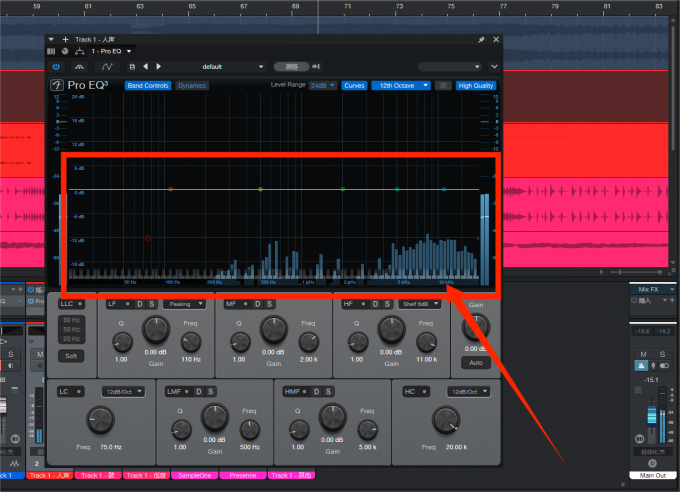
Task: Click the LF Freq knob 110 Hz
Action: coord(191,342)
